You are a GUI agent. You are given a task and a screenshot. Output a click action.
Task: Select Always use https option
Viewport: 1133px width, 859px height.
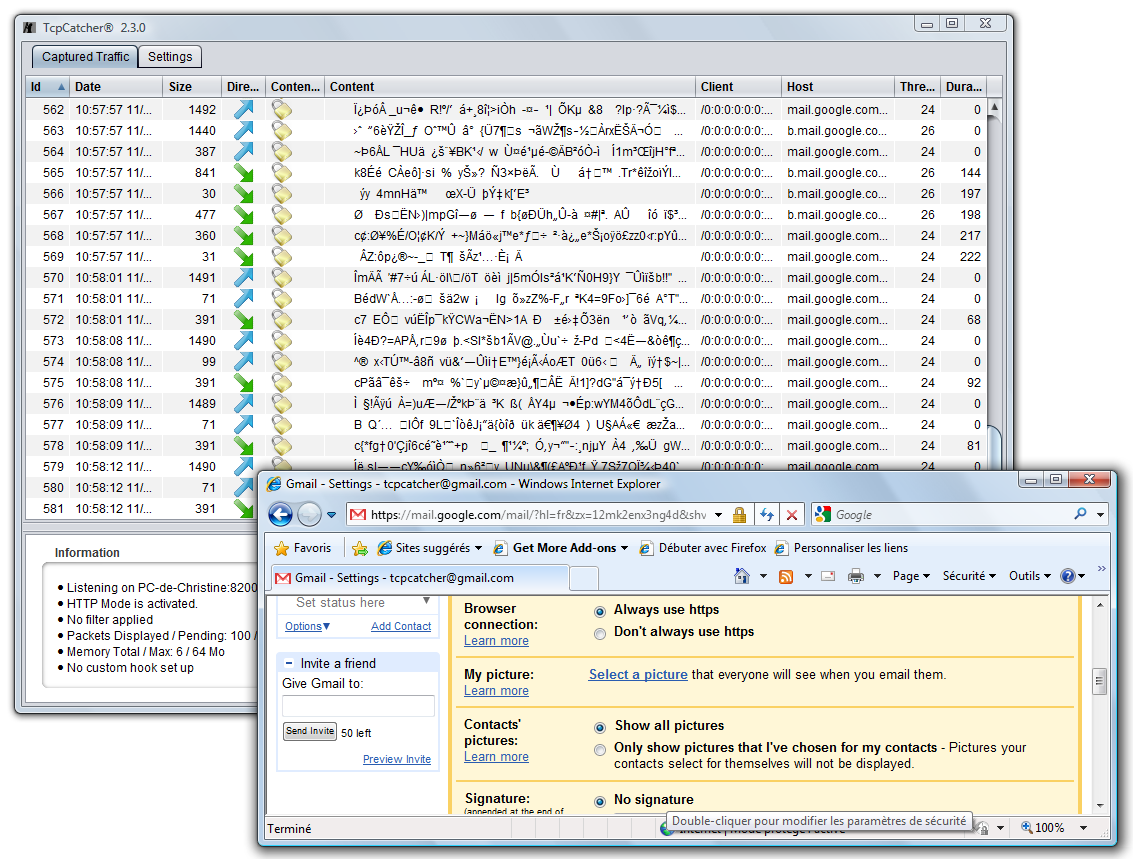pyautogui.click(x=600, y=611)
